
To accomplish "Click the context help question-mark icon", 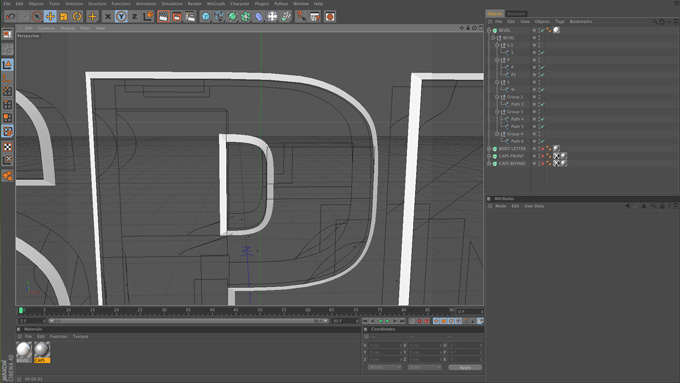I will pyautogui.click(x=301, y=16).
